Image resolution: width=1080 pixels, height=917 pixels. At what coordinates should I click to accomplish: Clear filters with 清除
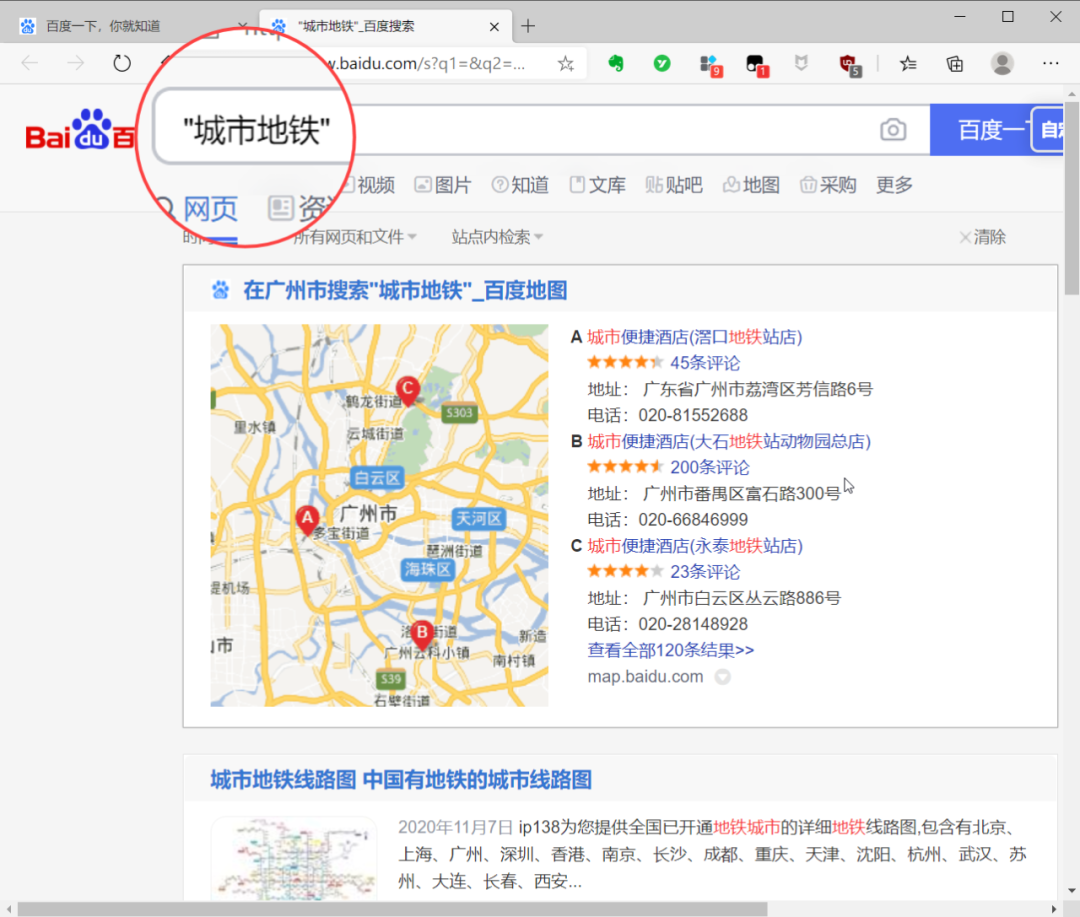point(983,237)
